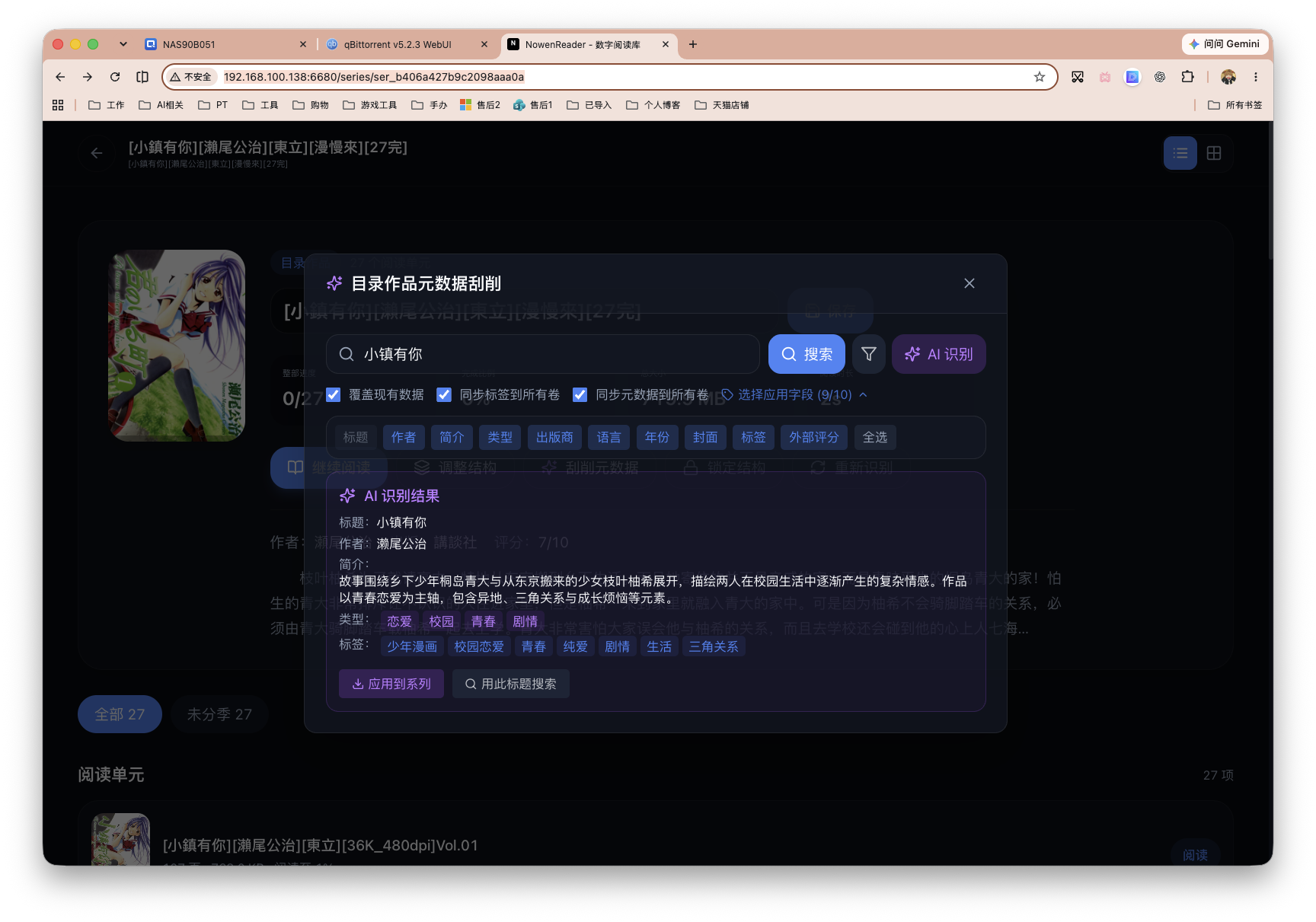Screen dimensions: 1316x922
Task: Click the 搜索 search button
Action: pos(807,354)
